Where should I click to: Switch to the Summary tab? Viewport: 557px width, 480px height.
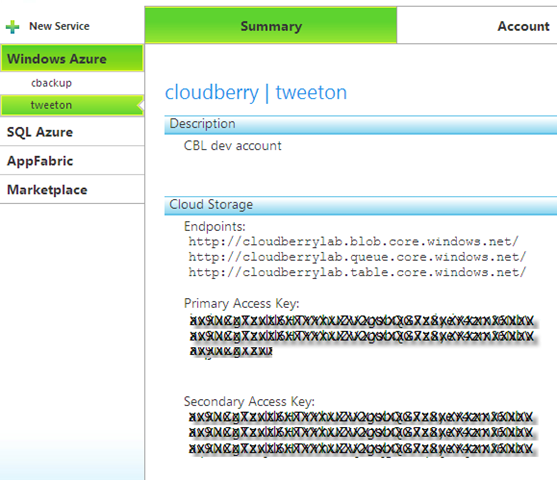(271, 26)
